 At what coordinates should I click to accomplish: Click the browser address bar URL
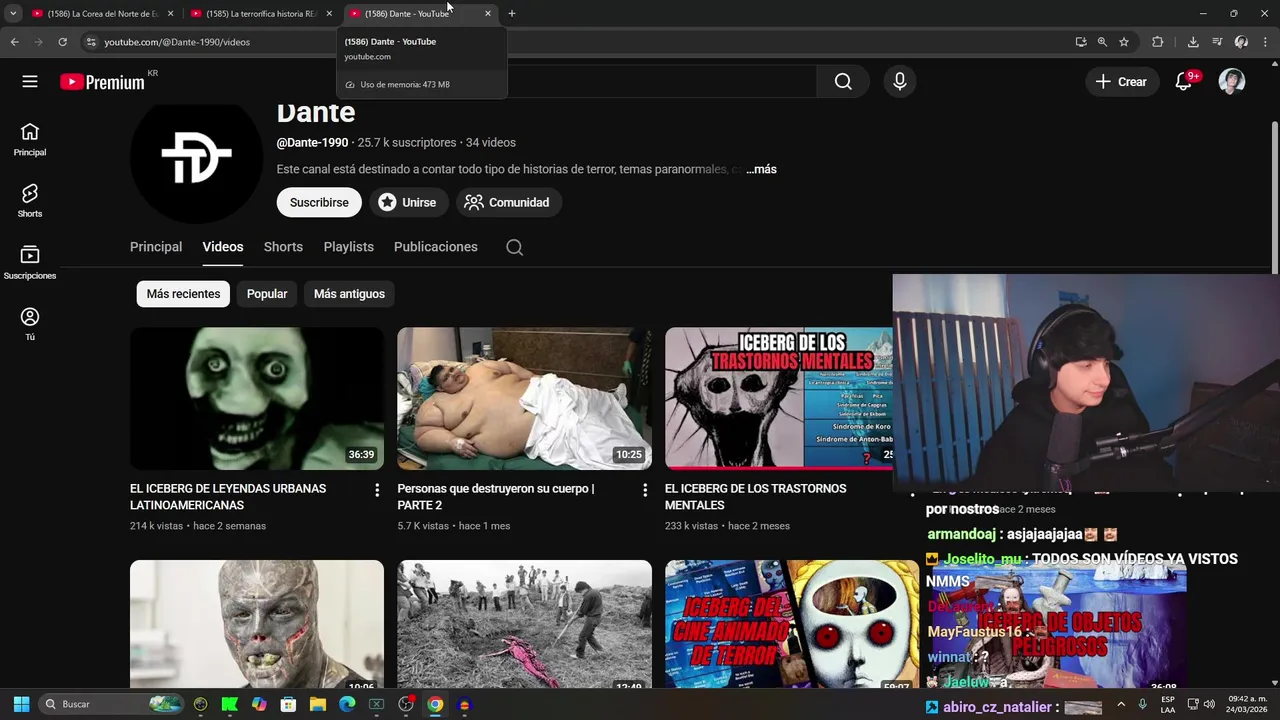177,42
